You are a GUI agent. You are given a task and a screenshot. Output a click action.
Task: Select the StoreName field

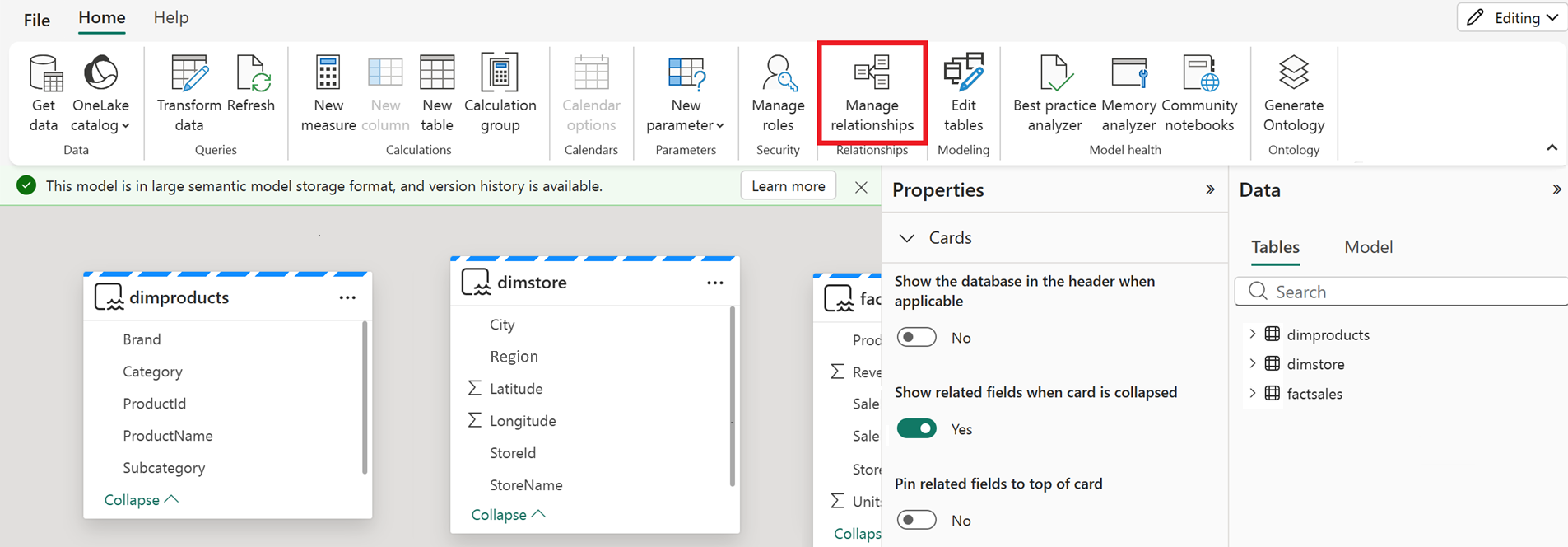[x=526, y=485]
